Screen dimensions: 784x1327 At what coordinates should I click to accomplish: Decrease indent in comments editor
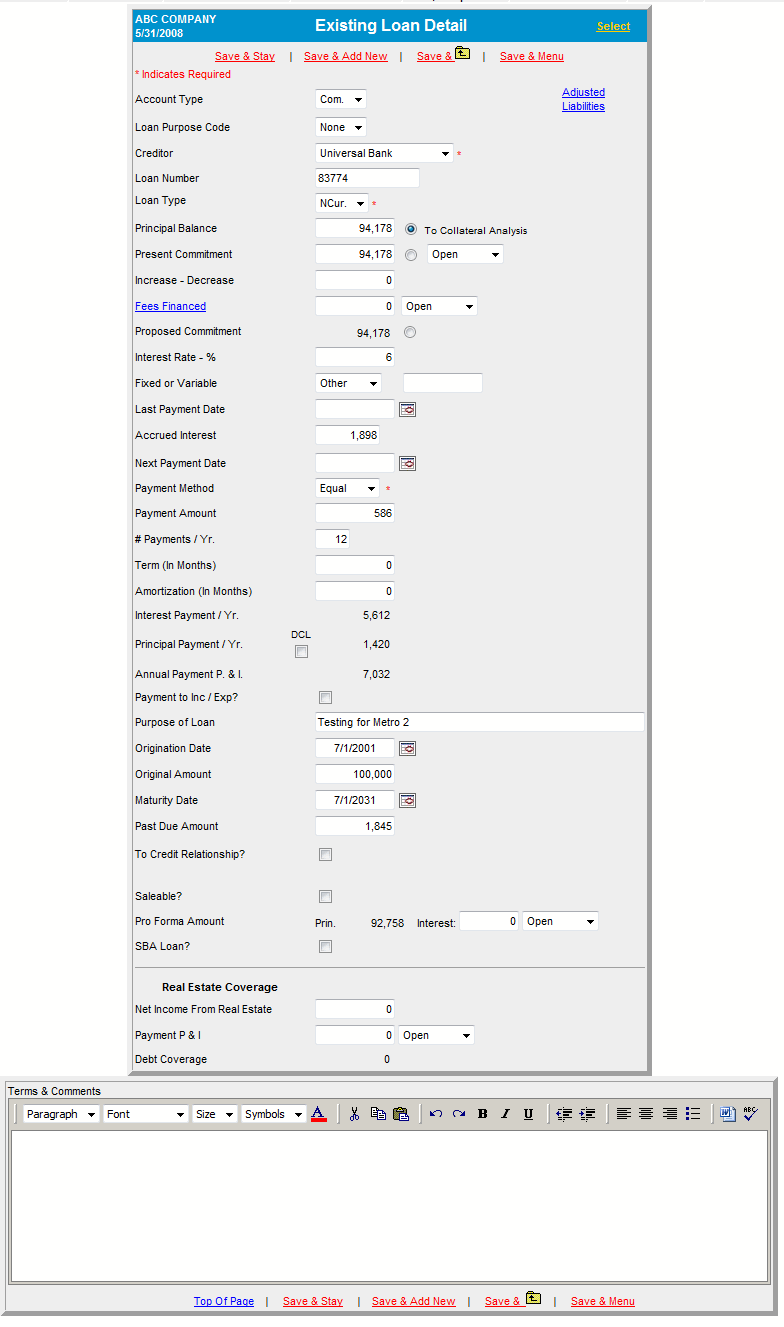coord(564,1113)
